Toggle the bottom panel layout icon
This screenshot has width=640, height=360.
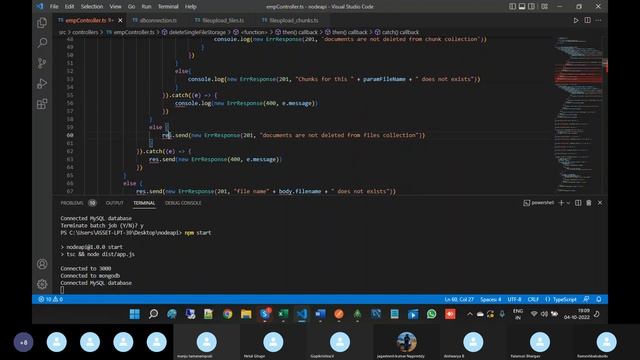522,7
